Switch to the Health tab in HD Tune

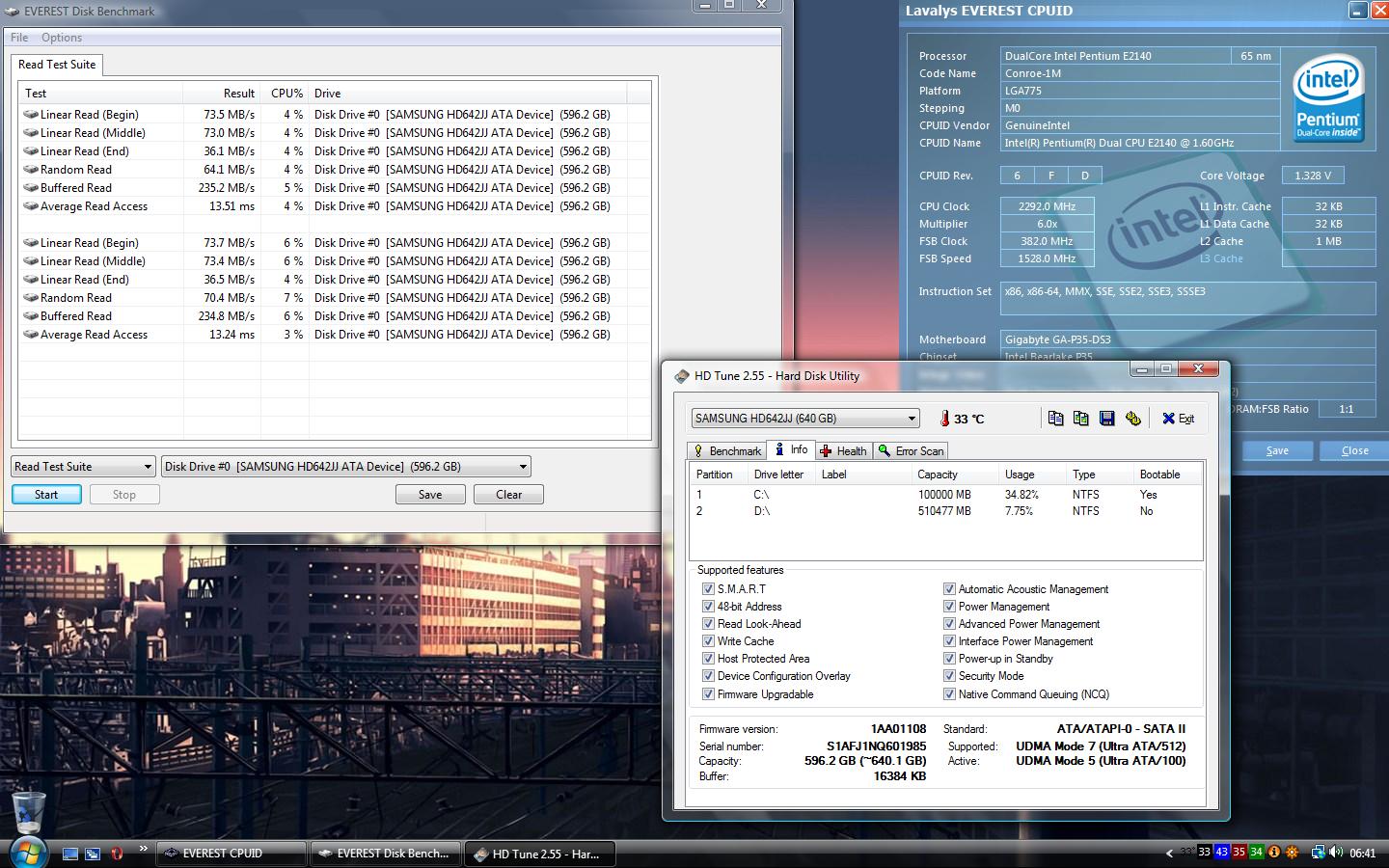click(844, 450)
